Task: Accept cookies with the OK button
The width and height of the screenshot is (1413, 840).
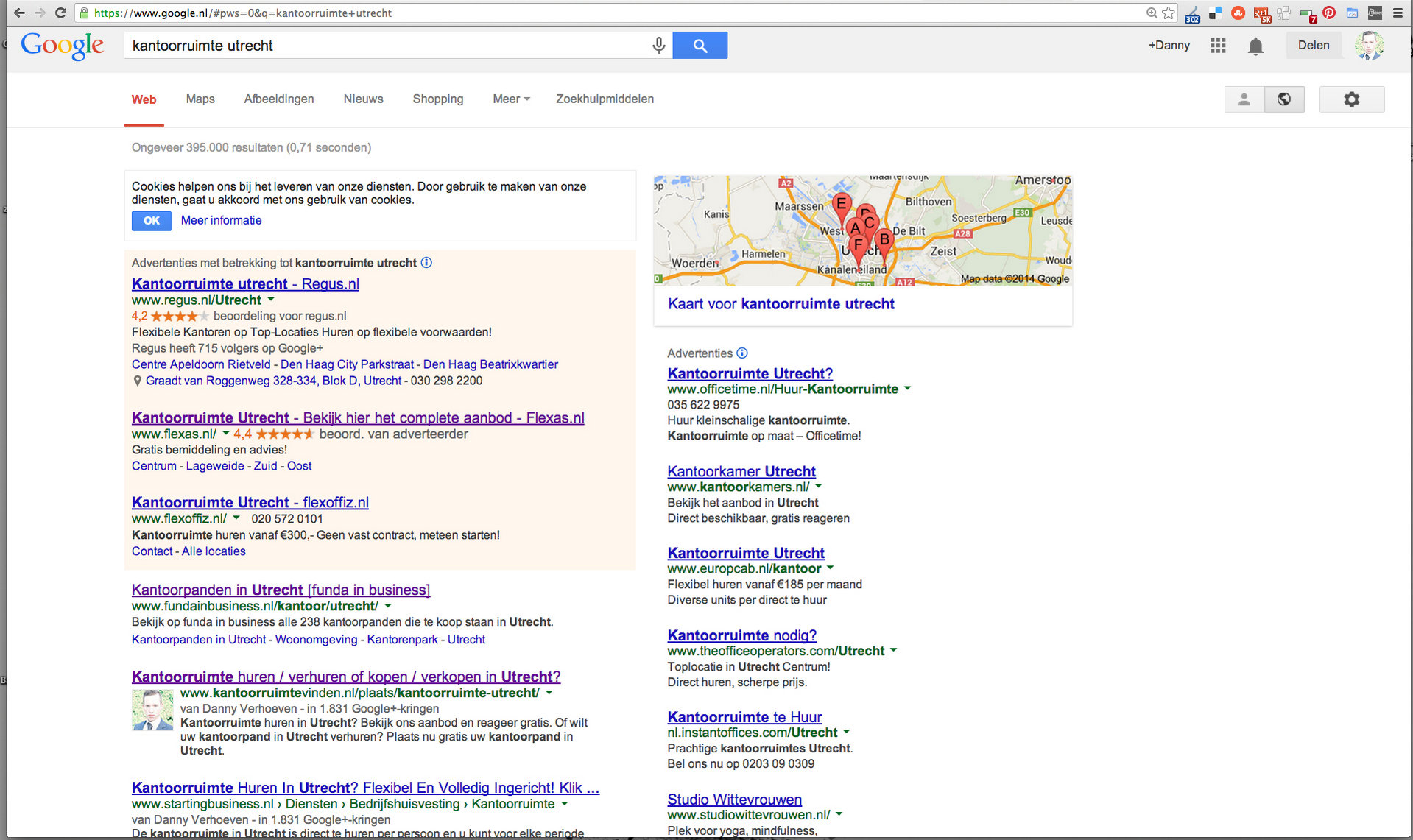Action: point(152,221)
